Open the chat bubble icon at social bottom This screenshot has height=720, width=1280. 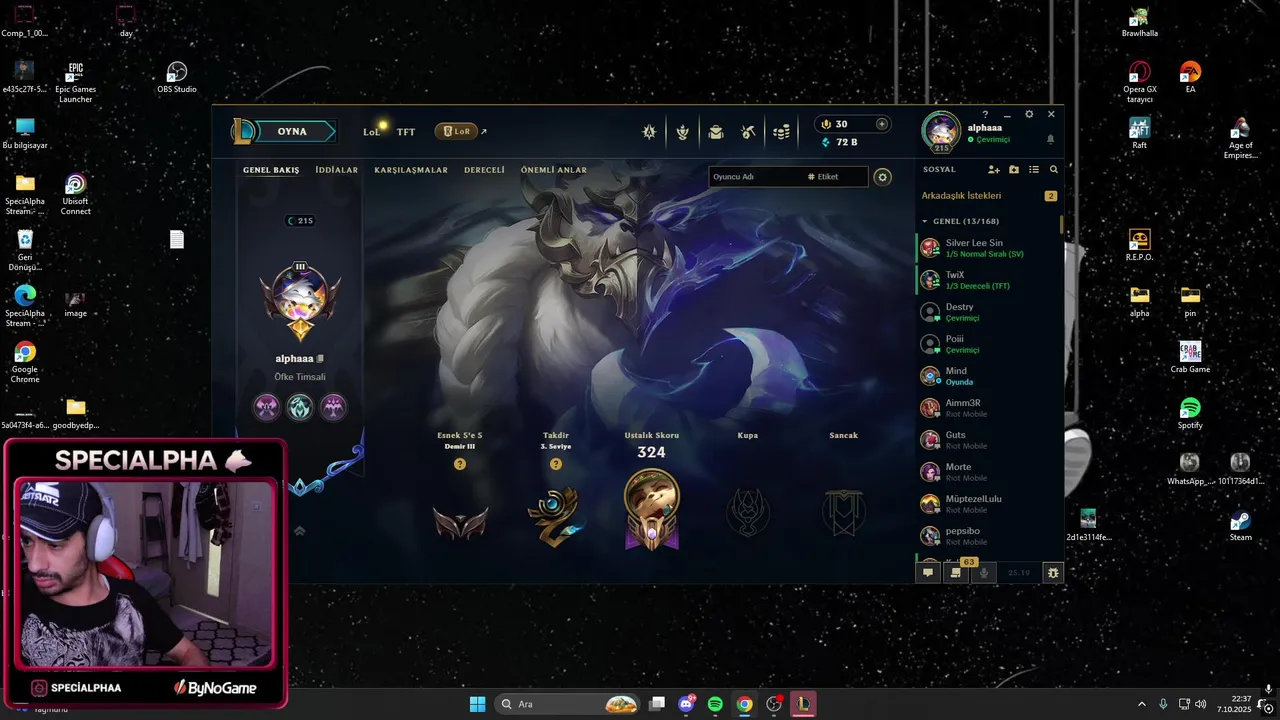pos(928,573)
